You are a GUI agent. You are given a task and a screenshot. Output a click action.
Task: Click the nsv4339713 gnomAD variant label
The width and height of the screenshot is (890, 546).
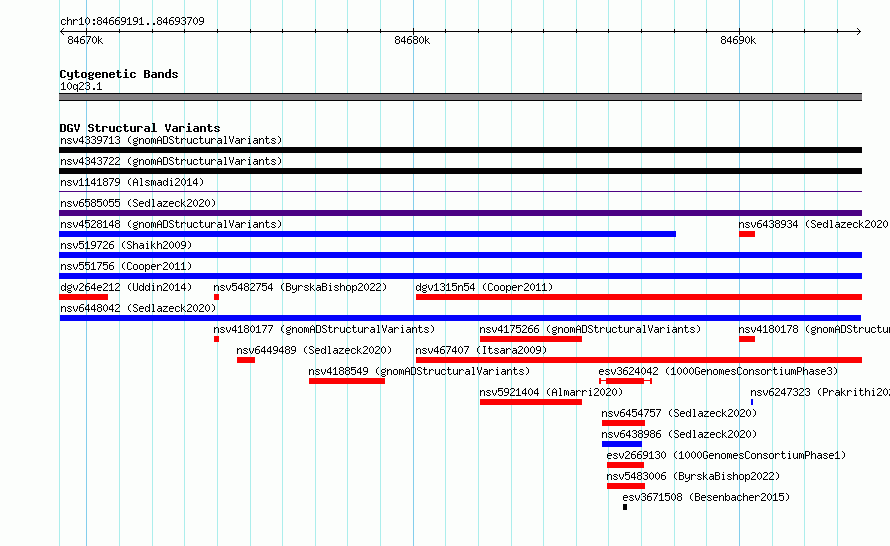171,140
